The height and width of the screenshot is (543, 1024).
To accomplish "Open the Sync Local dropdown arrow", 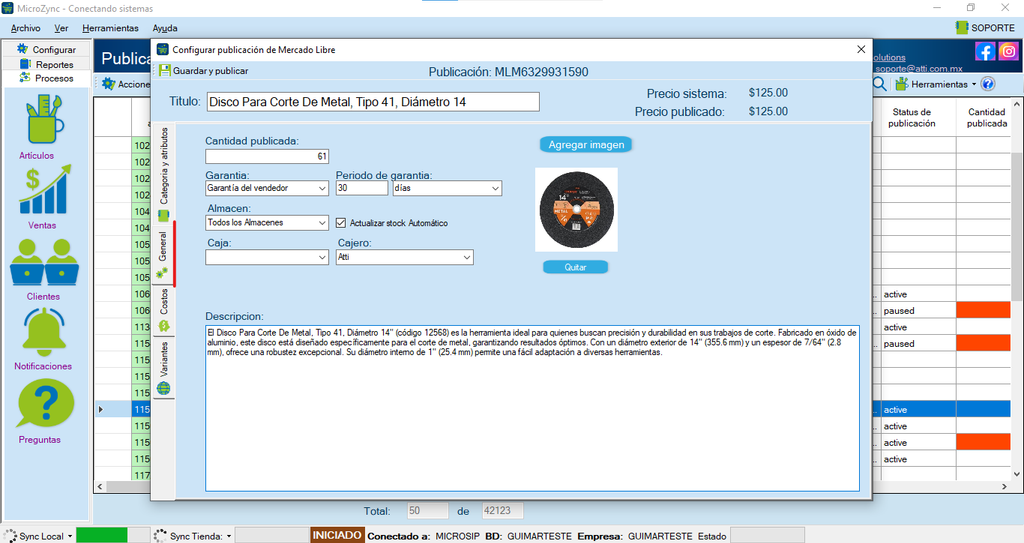I will (70, 536).
